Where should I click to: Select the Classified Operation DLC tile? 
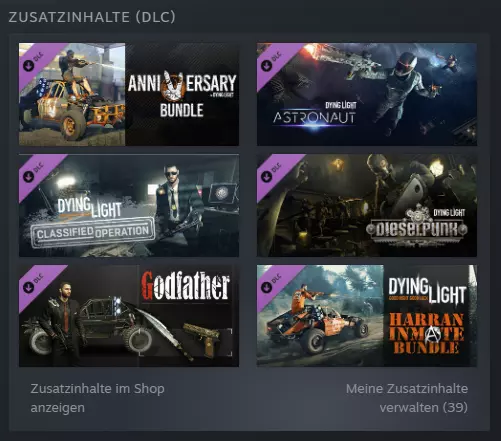(x=129, y=205)
